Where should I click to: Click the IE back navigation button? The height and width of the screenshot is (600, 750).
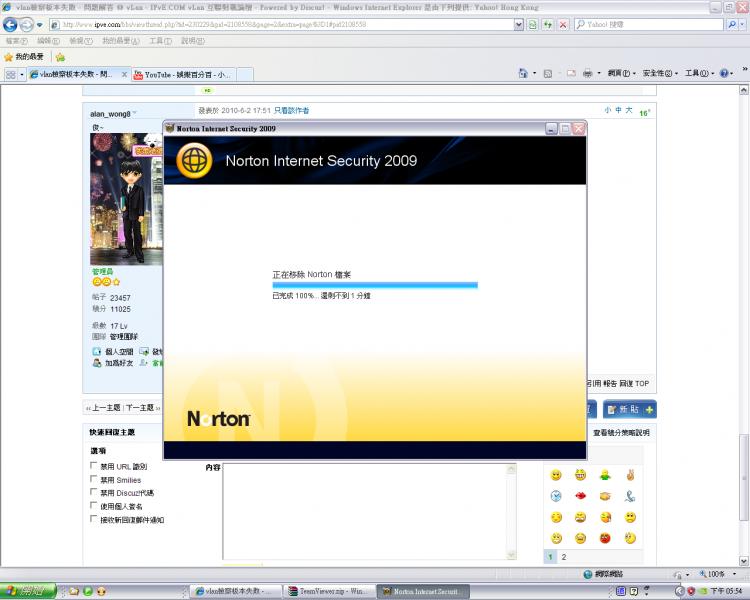coord(12,24)
